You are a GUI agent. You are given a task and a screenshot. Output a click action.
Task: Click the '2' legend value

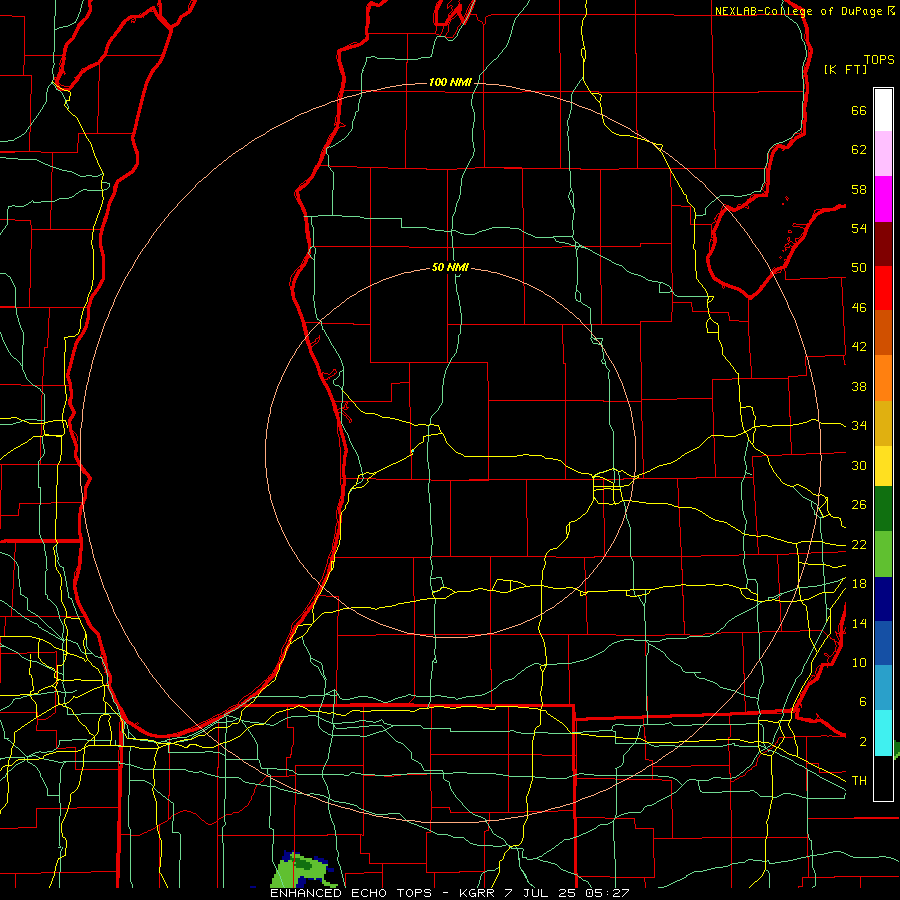(862, 742)
